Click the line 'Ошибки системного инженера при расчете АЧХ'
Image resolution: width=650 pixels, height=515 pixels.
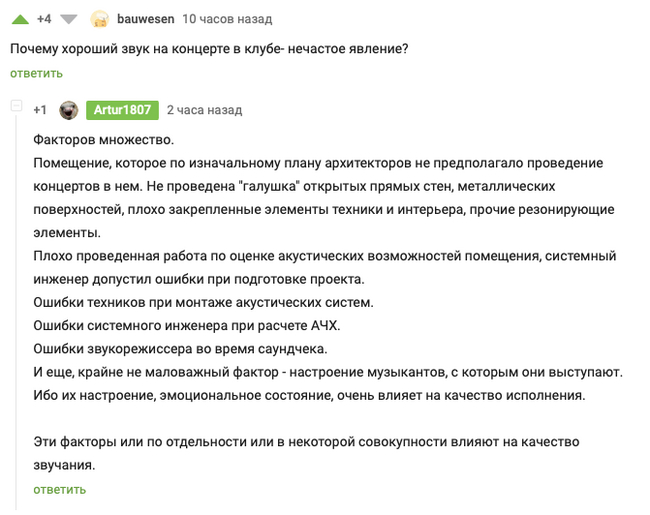click(x=187, y=326)
